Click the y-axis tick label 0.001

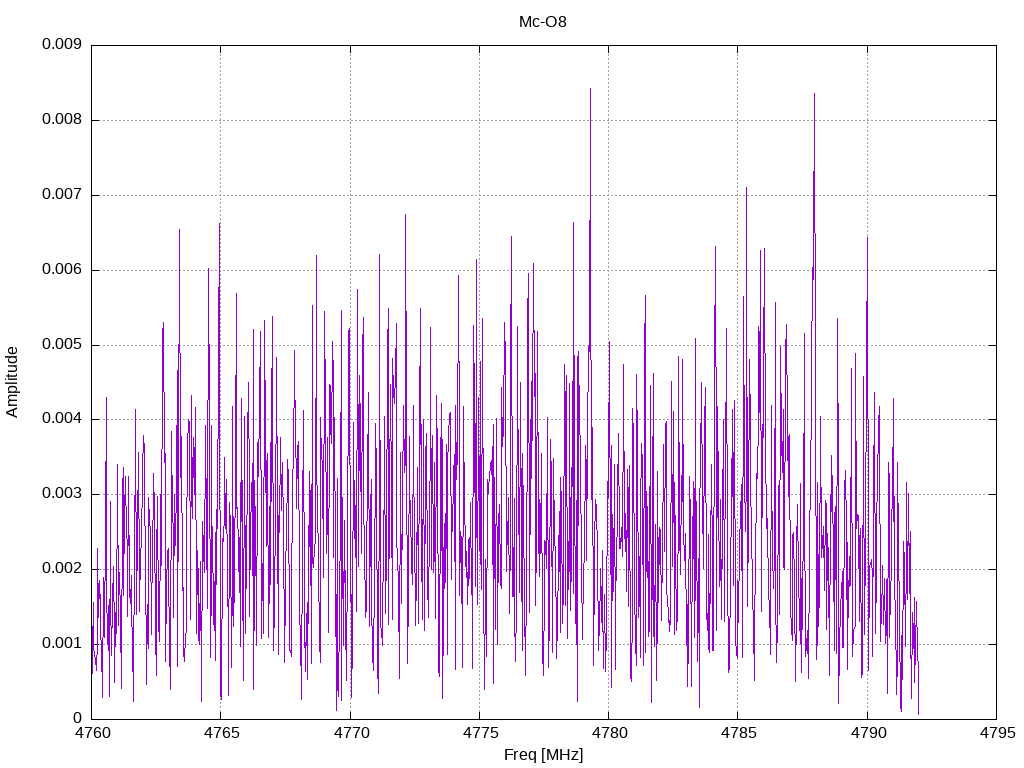point(62,644)
